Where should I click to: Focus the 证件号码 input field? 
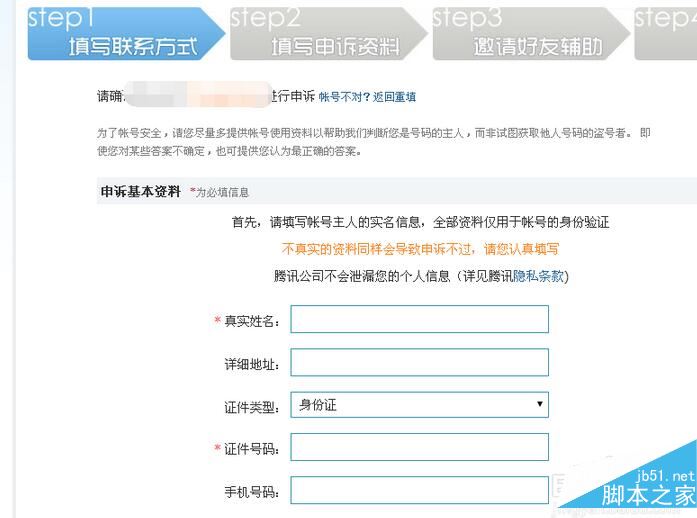(419, 447)
